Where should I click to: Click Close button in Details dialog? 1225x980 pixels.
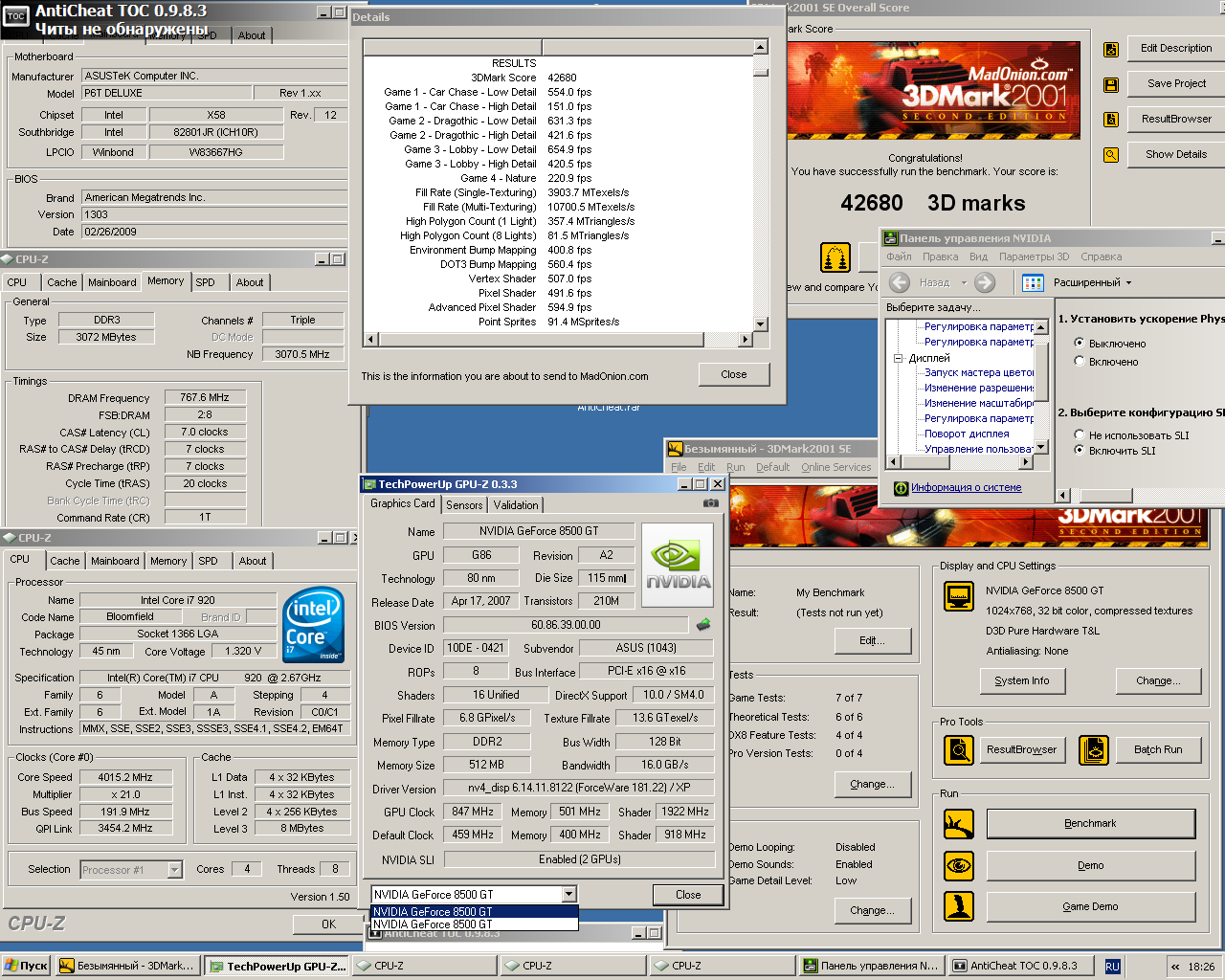coord(734,374)
